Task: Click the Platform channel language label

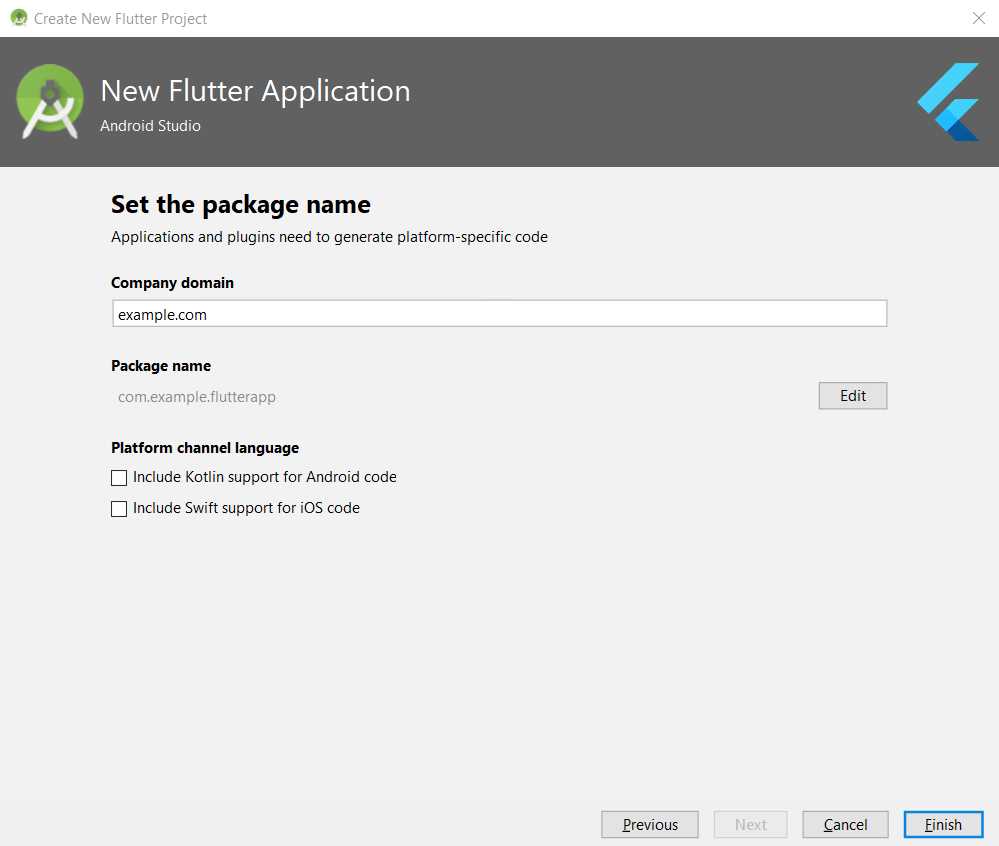Action: tap(205, 447)
